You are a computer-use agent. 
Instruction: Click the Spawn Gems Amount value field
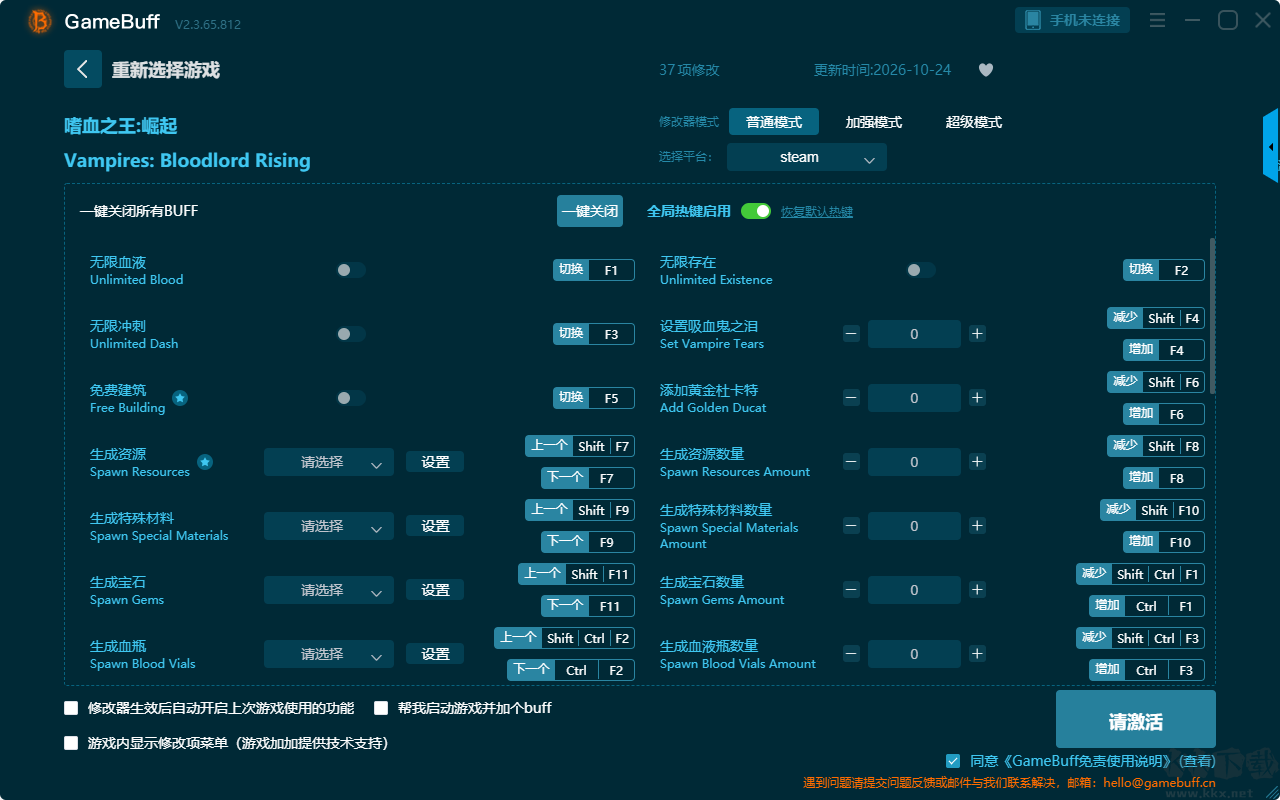point(914,590)
